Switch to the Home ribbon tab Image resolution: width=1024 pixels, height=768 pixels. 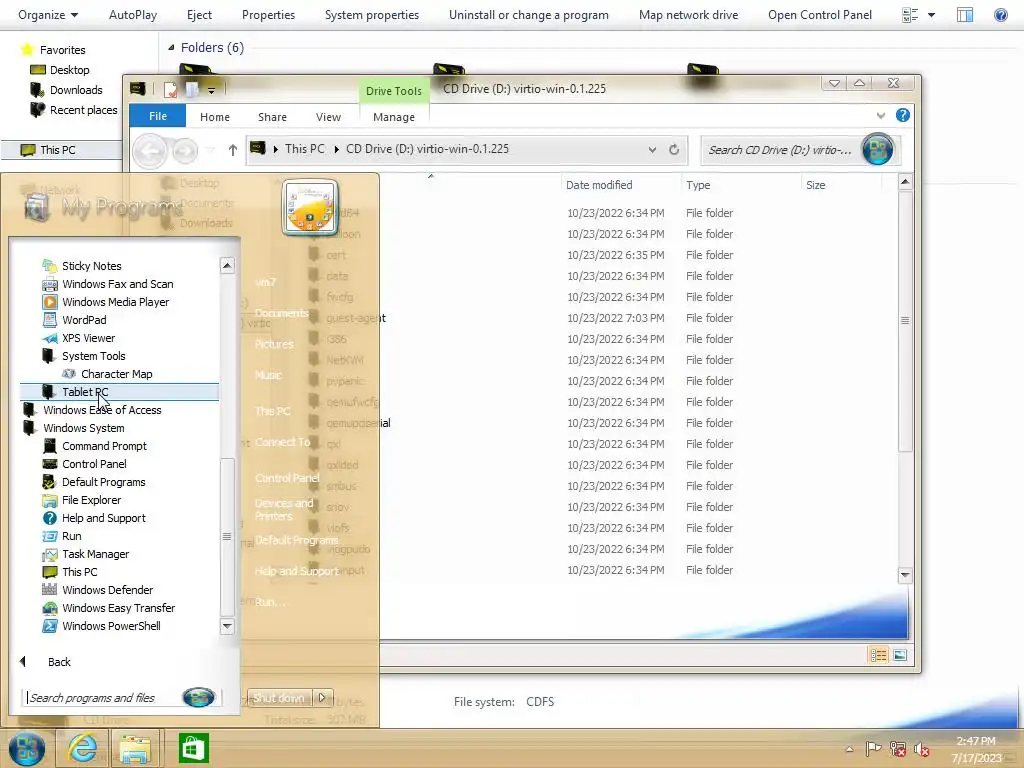point(215,117)
